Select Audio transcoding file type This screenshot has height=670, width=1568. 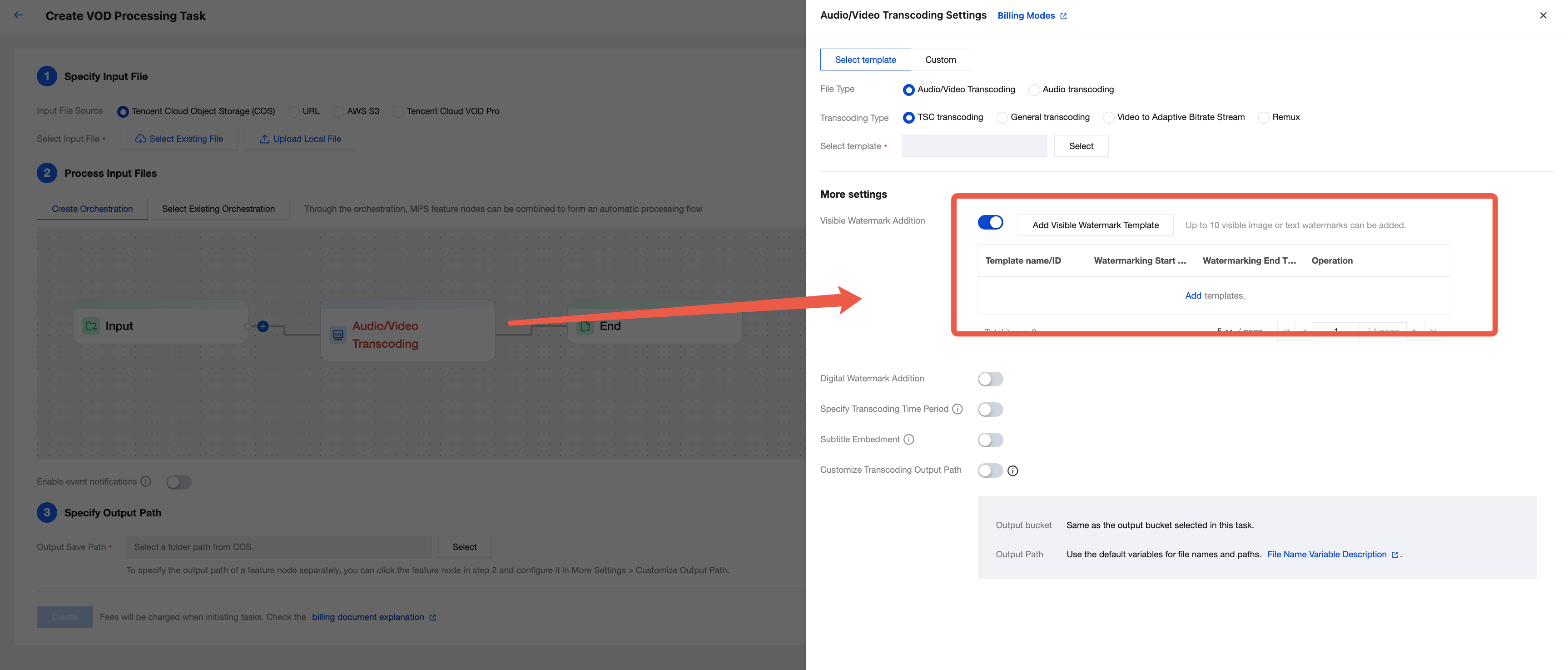[1034, 90]
